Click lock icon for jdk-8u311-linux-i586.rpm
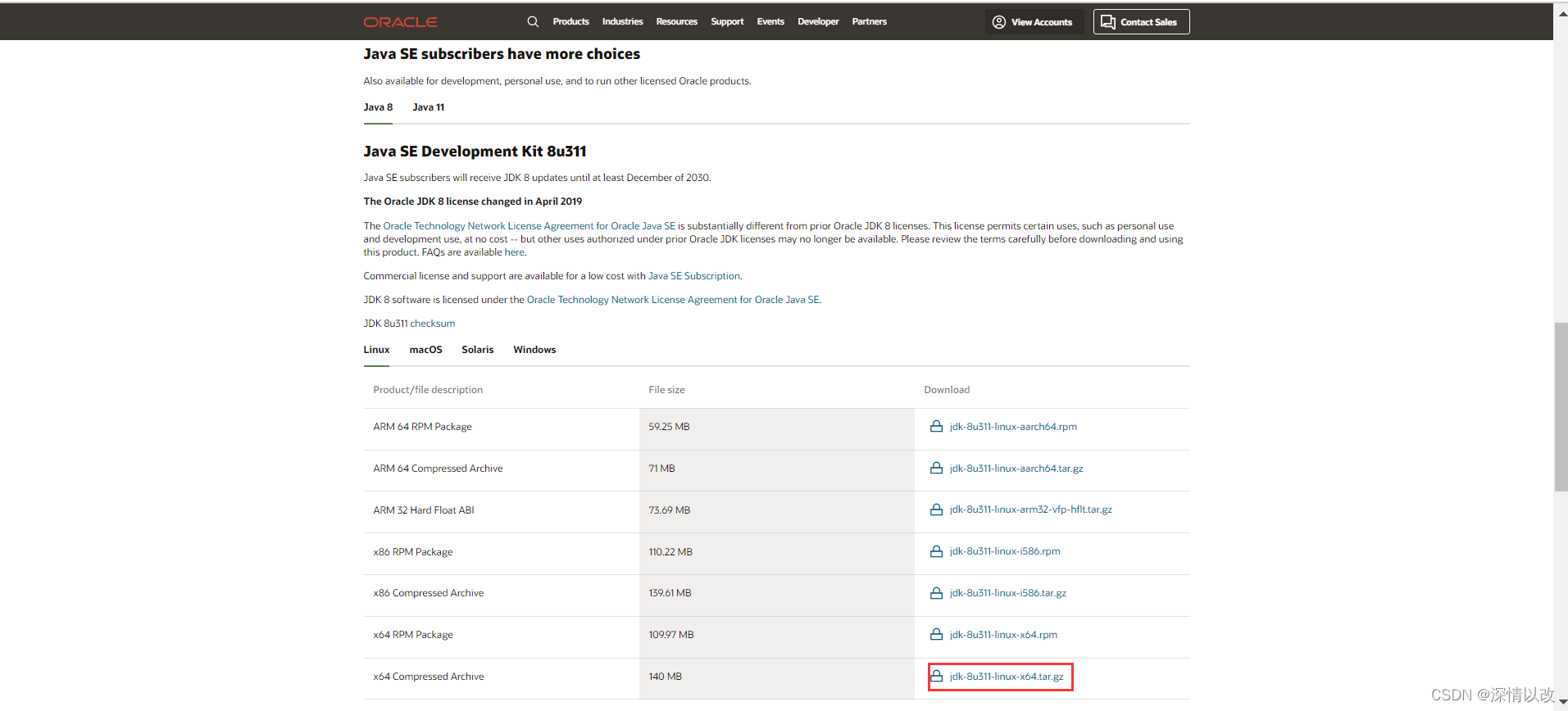Screen dimensions: 1568x711 [936, 551]
